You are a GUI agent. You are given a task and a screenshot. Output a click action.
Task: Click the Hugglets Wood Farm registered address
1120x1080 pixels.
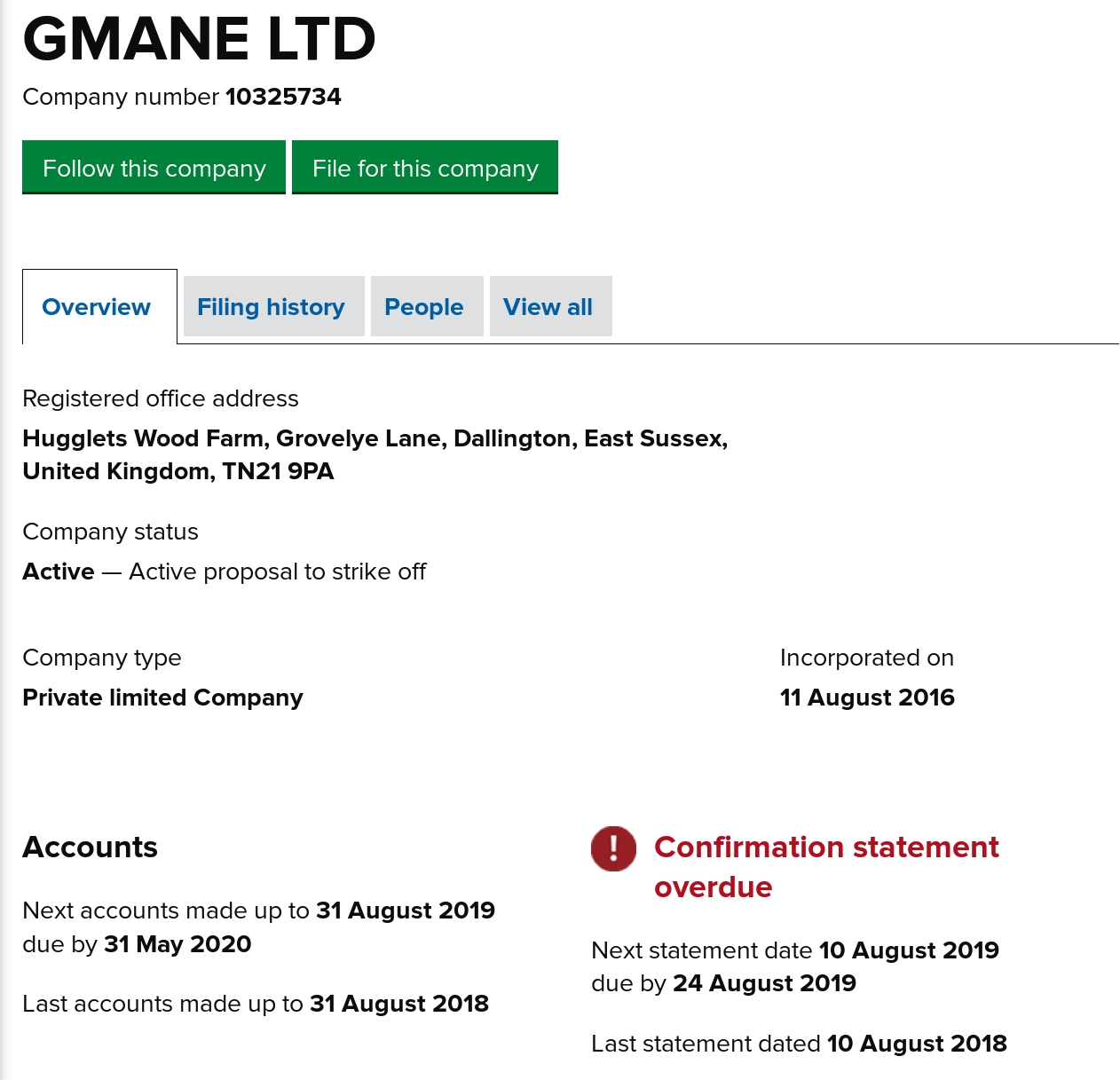click(x=375, y=454)
